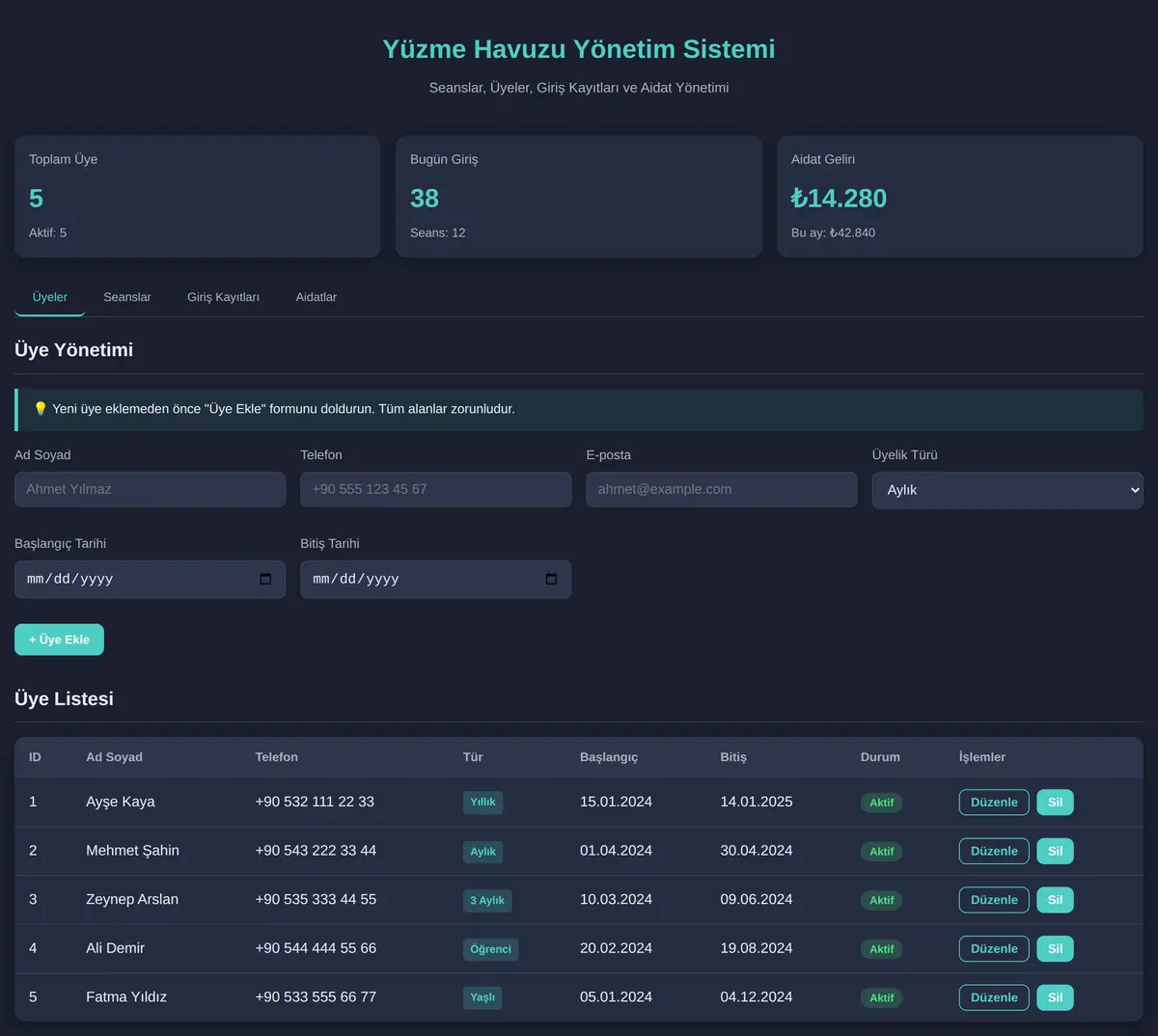The image size is (1158, 1036).
Task: Click the + Üye Ekle button
Action: point(59,640)
